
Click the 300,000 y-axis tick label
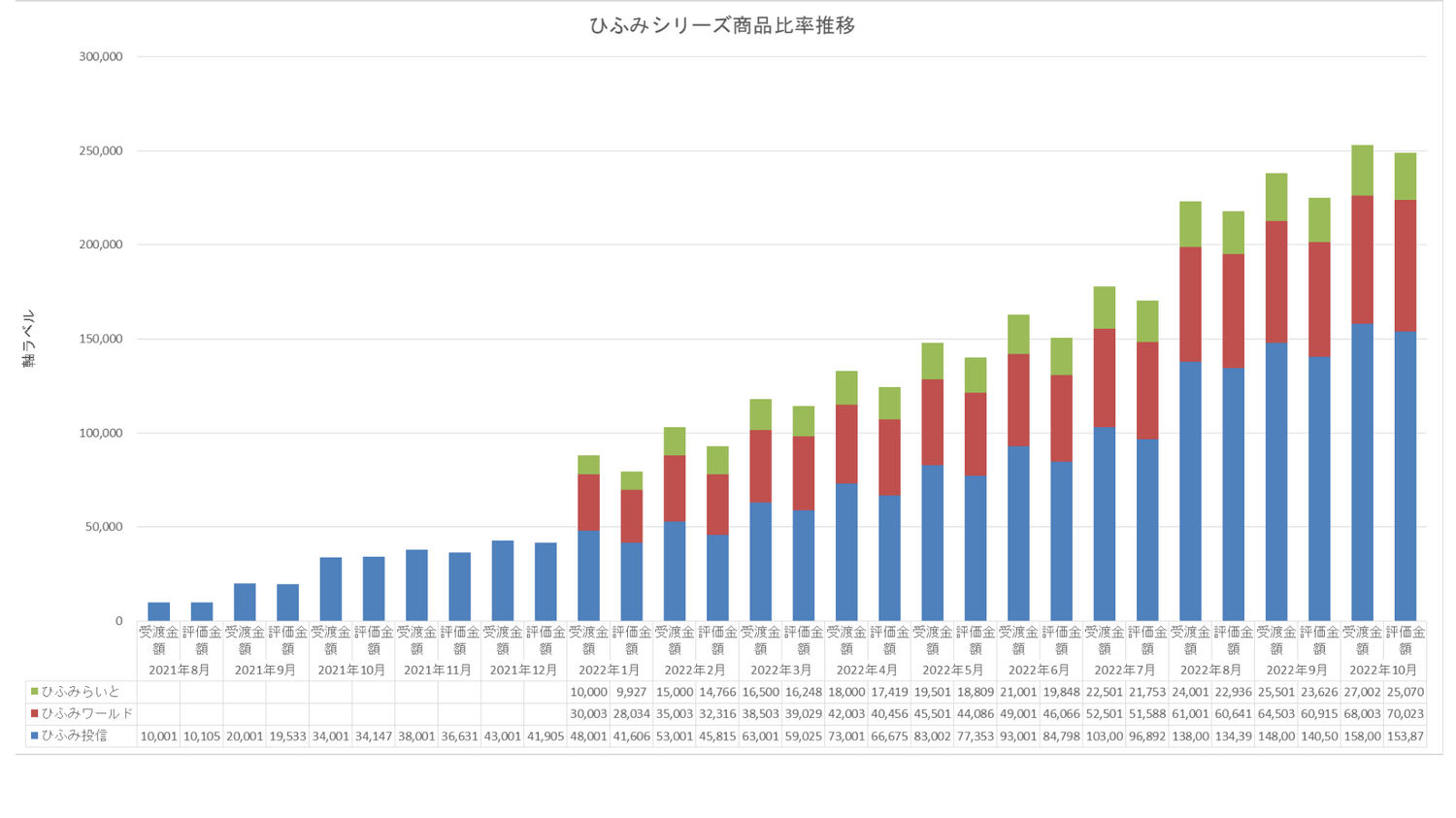tap(100, 56)
